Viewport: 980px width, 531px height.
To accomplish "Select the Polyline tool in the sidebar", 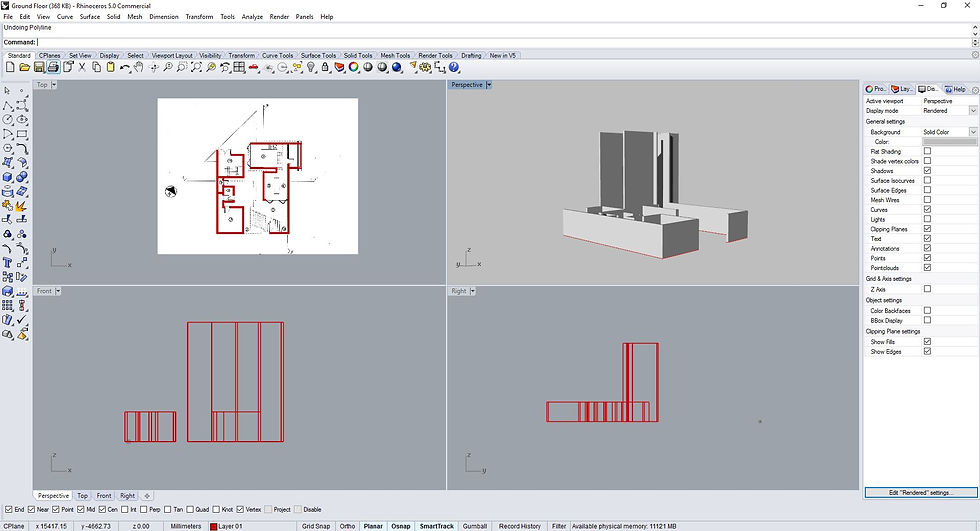I will pyautogui.click(x=8, y=104).
